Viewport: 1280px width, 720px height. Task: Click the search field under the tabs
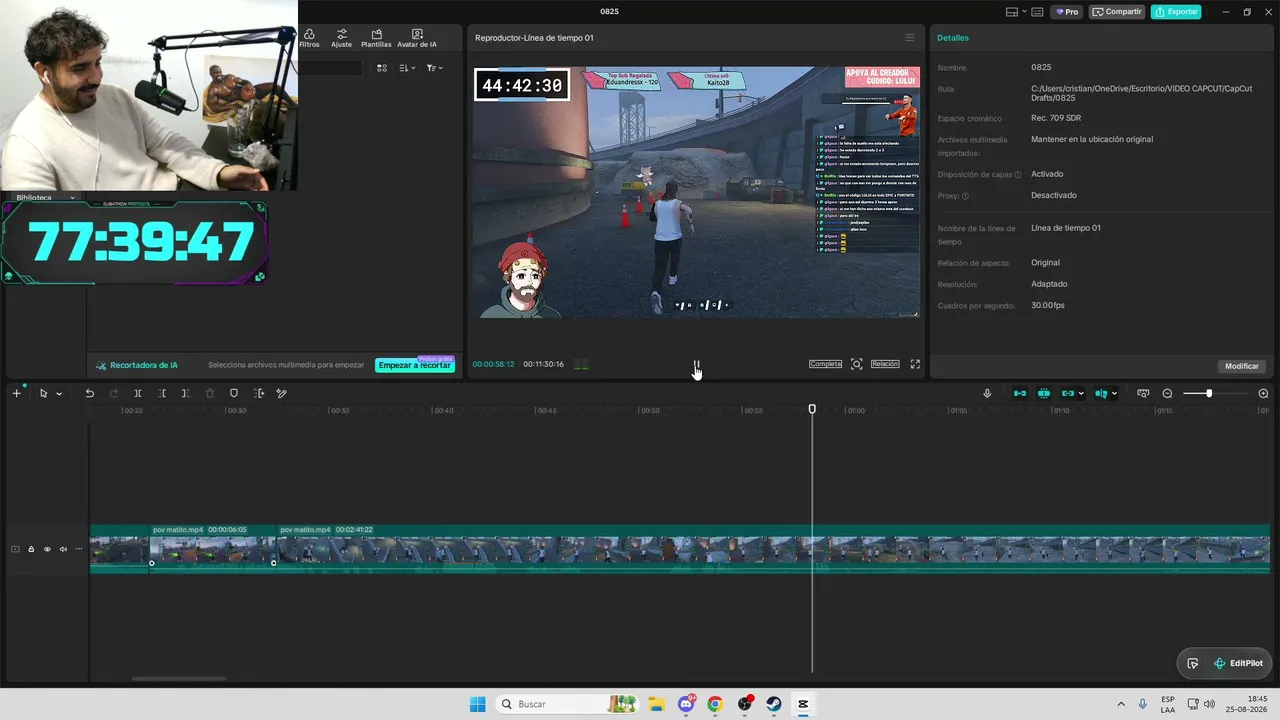[329, 68]
